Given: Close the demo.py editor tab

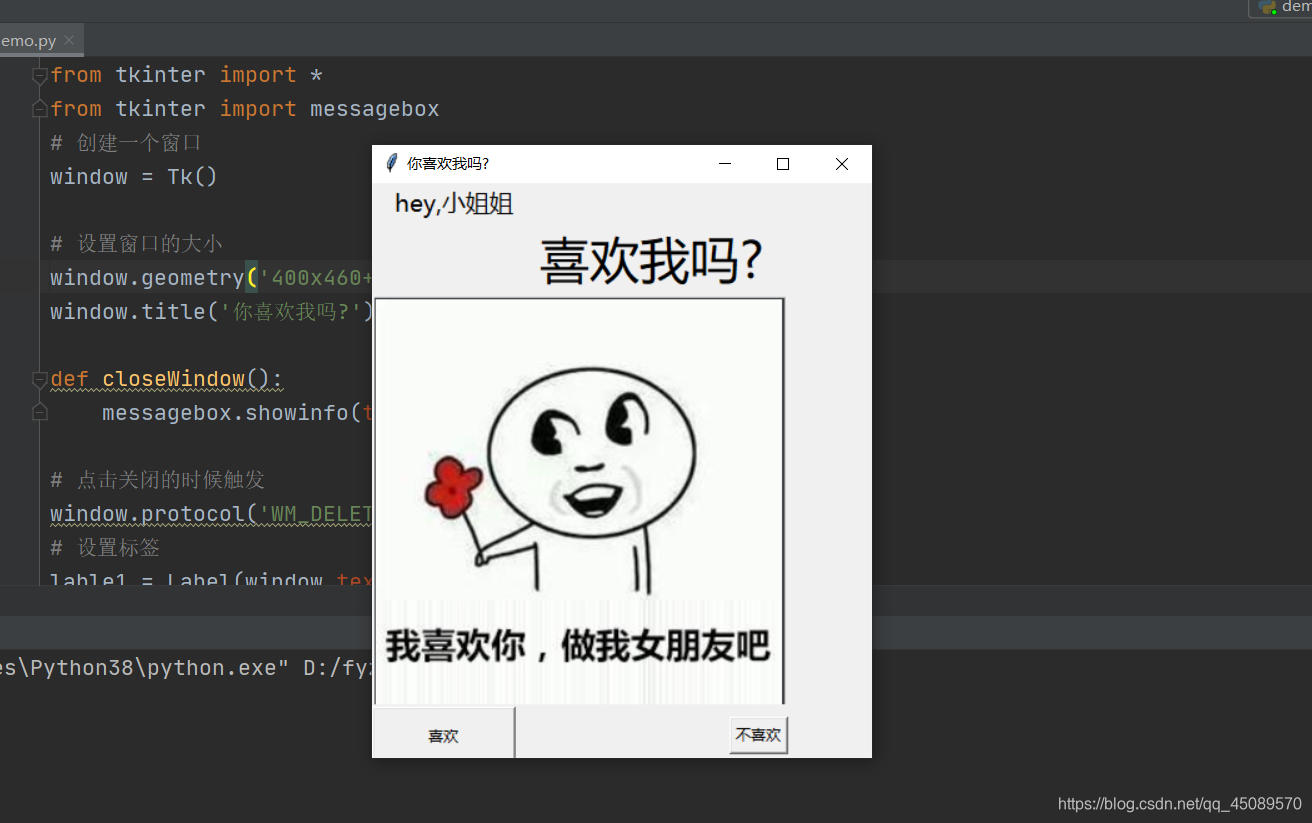Looking at the screenshot, I should (69, 40).
